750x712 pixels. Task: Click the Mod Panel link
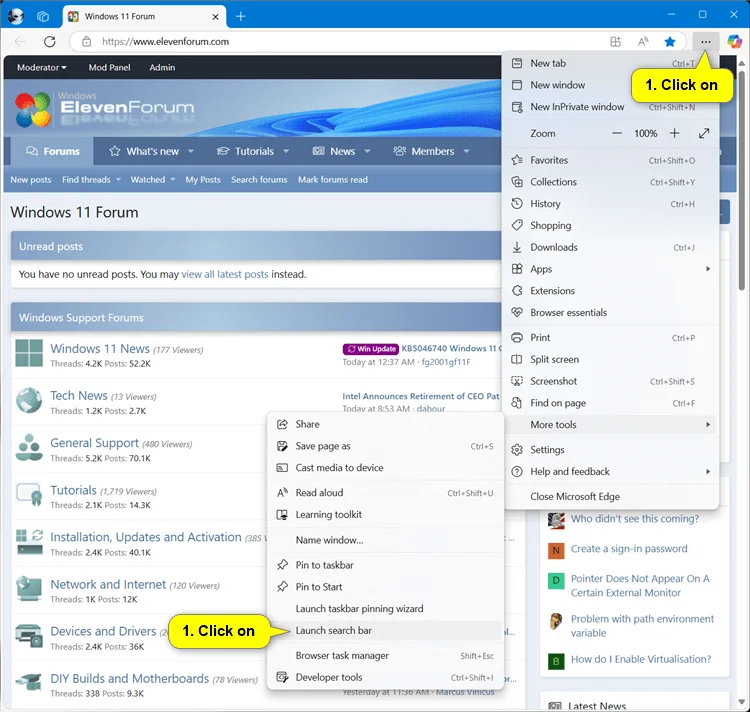click(x=109, y=67)
